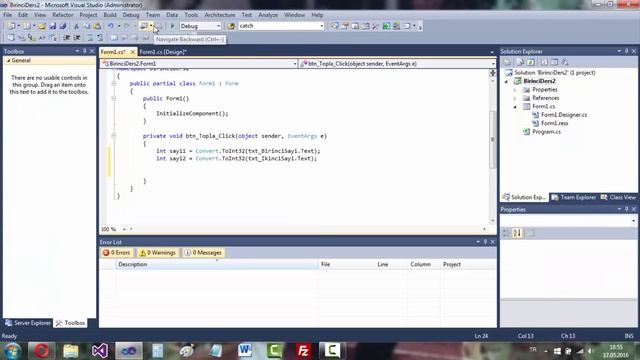Open Extension Manager green toolbar icon
Viewport: 640px width, 360px height.
[386, 26]
